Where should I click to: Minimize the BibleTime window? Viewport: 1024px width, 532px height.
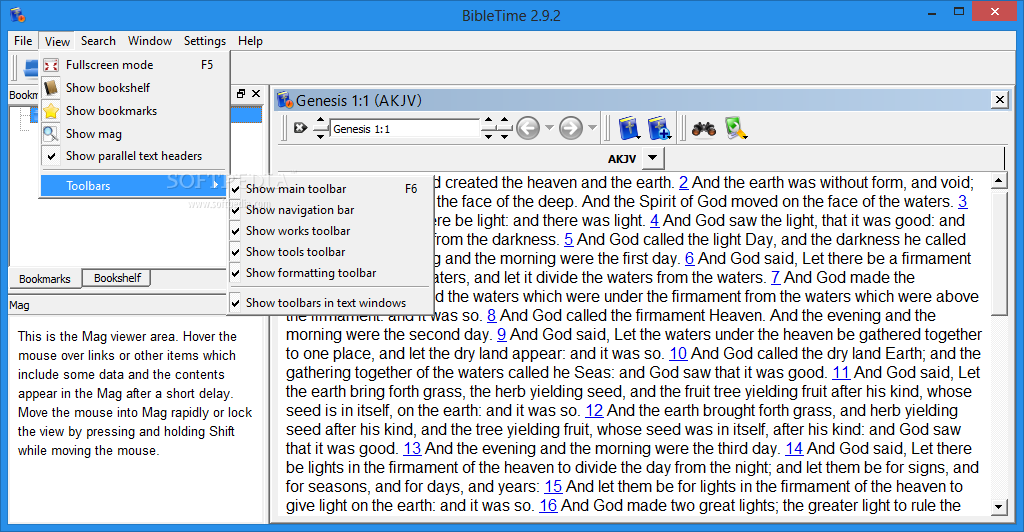pyautogui.click(x=930, y=12)
